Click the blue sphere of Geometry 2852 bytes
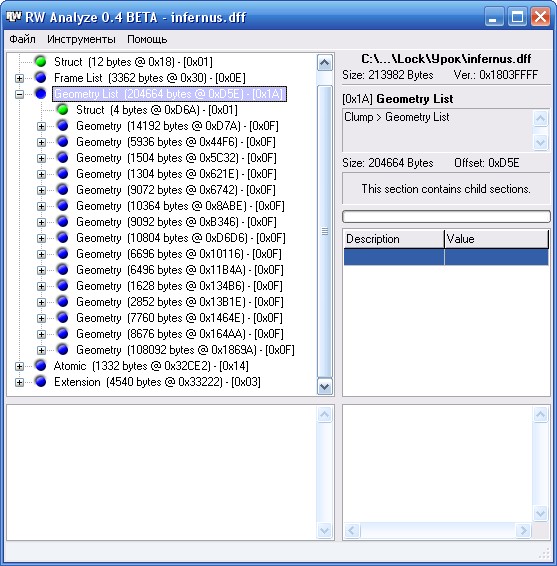The height and width of the screenshot is (566, 557). 63,301
